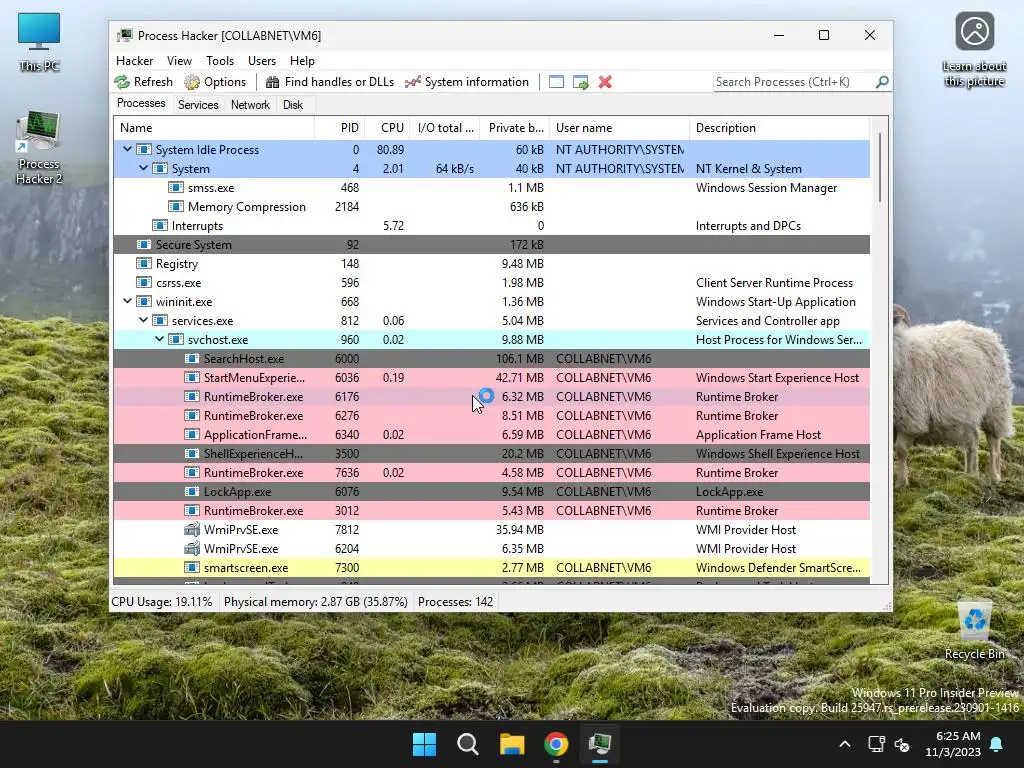Image resolution: width=1024 pixels, height=768 pixels.
Task: Click the SearchHost.exe process icon
Action: [x=192, y=358]
